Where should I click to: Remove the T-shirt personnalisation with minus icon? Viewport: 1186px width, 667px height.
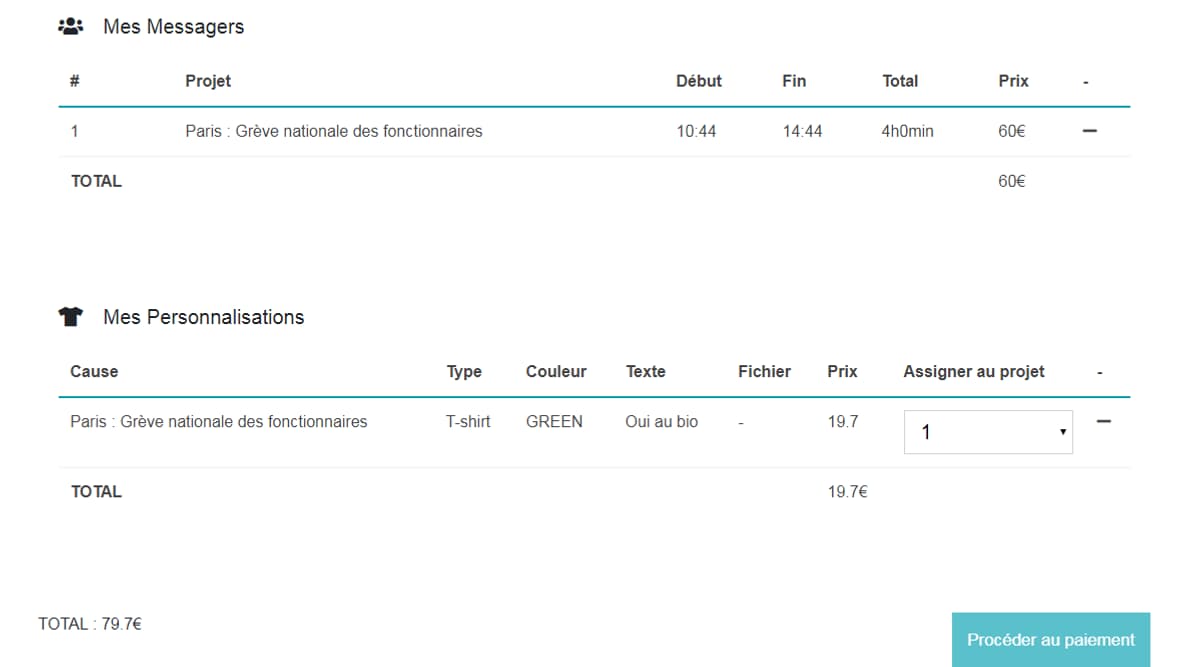click(x=1104, y=421)
